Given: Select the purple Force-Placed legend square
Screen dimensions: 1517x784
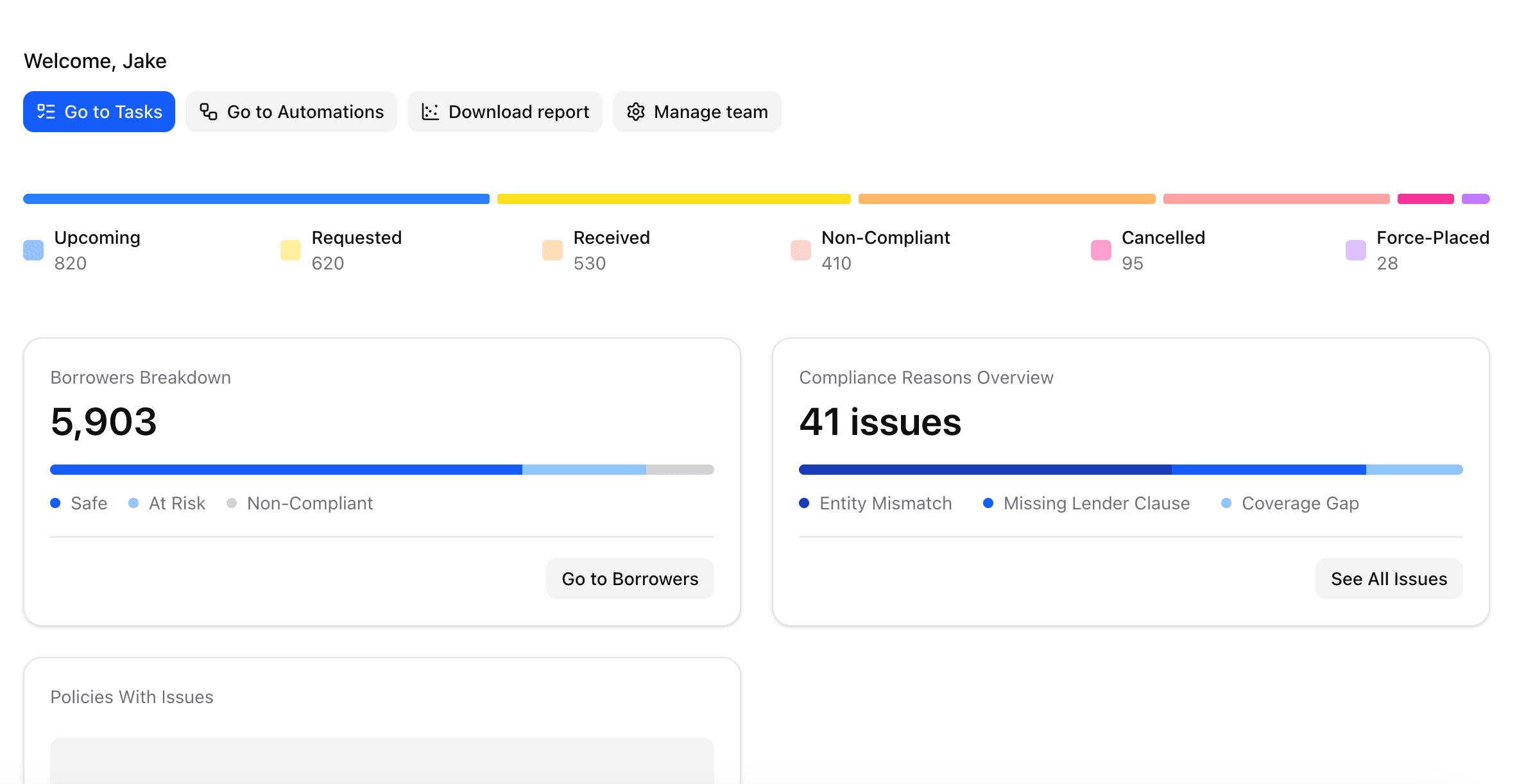Looking at the screenshot, I should tap(1355, 250).
